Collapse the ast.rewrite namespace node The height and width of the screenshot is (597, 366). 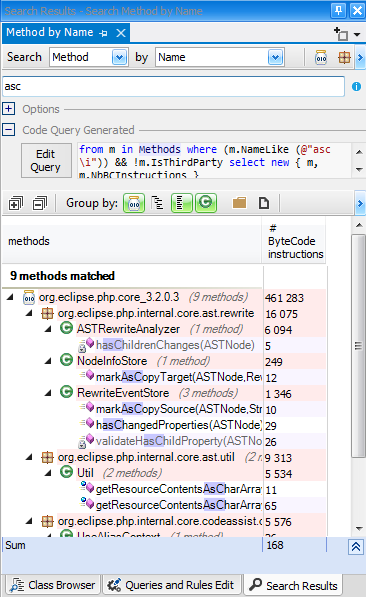coord(29,313)
